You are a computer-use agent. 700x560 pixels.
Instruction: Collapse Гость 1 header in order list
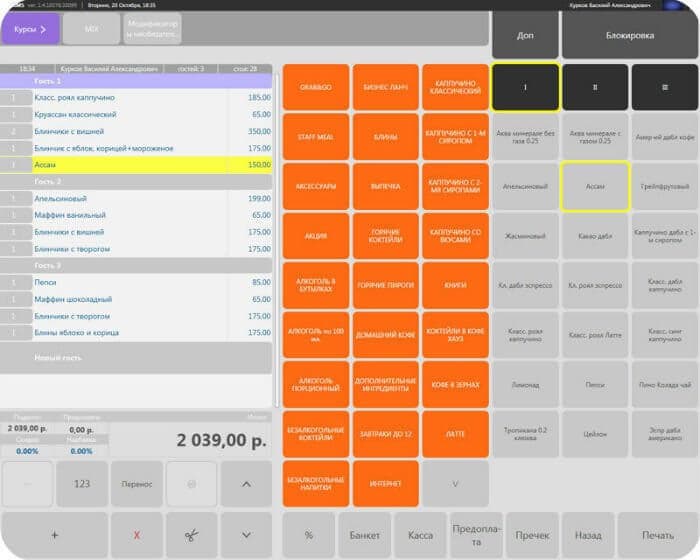(136, 81)
